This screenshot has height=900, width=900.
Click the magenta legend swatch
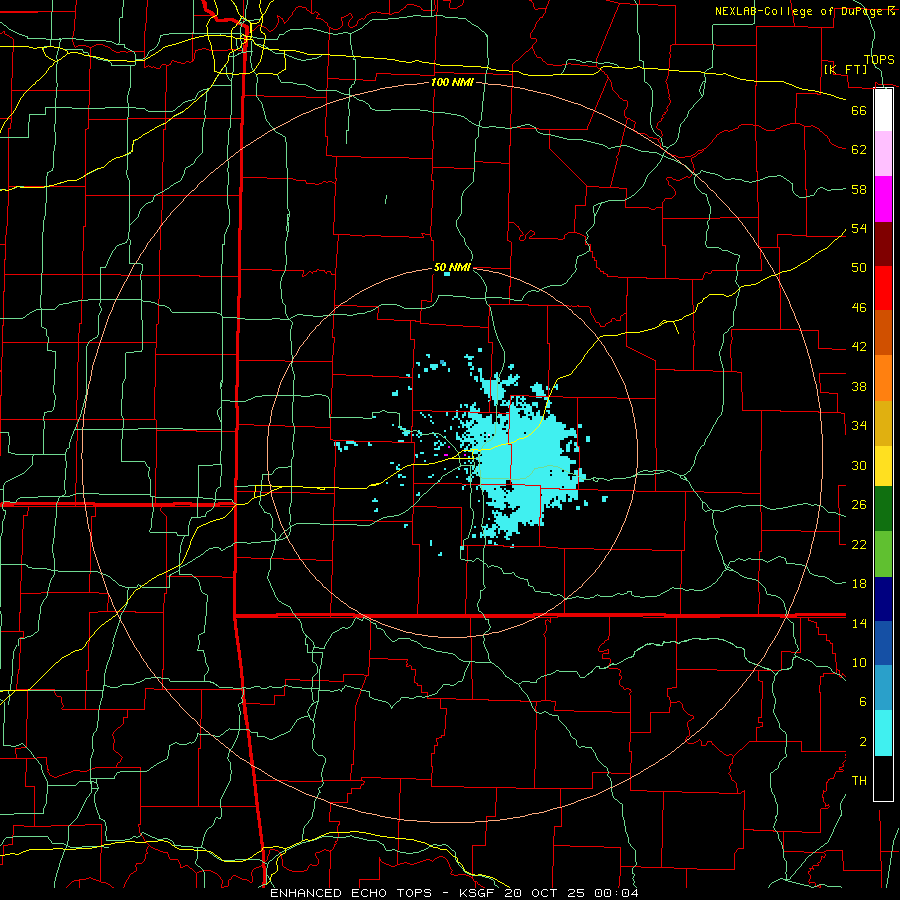pyautogui.click(x=883, y=199)
